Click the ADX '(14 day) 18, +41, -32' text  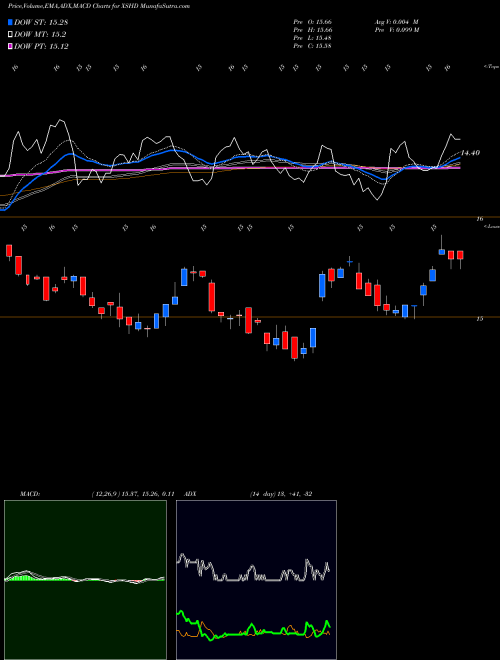[281, 494]
